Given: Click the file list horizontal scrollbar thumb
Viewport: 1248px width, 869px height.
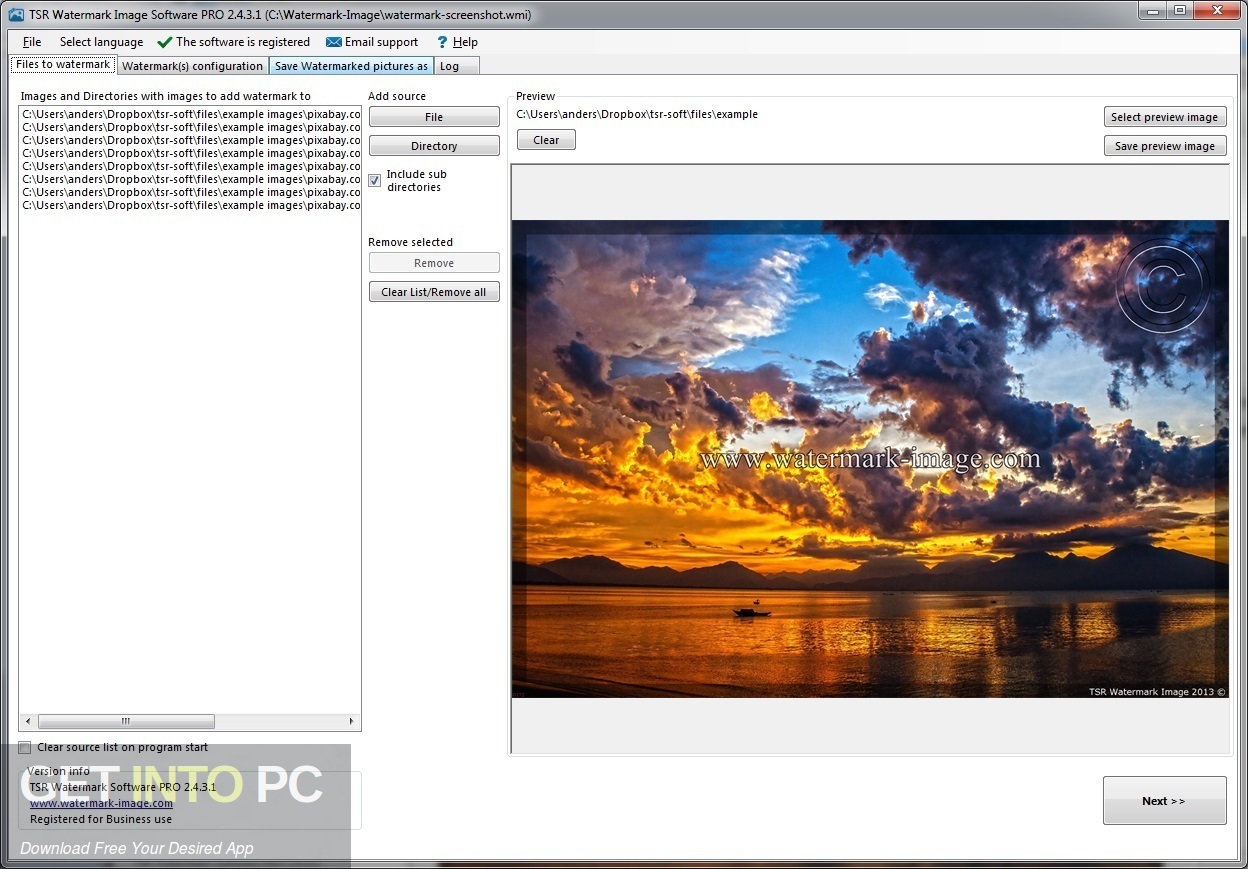Looking at the screenshot, I should tap(126, 721).
